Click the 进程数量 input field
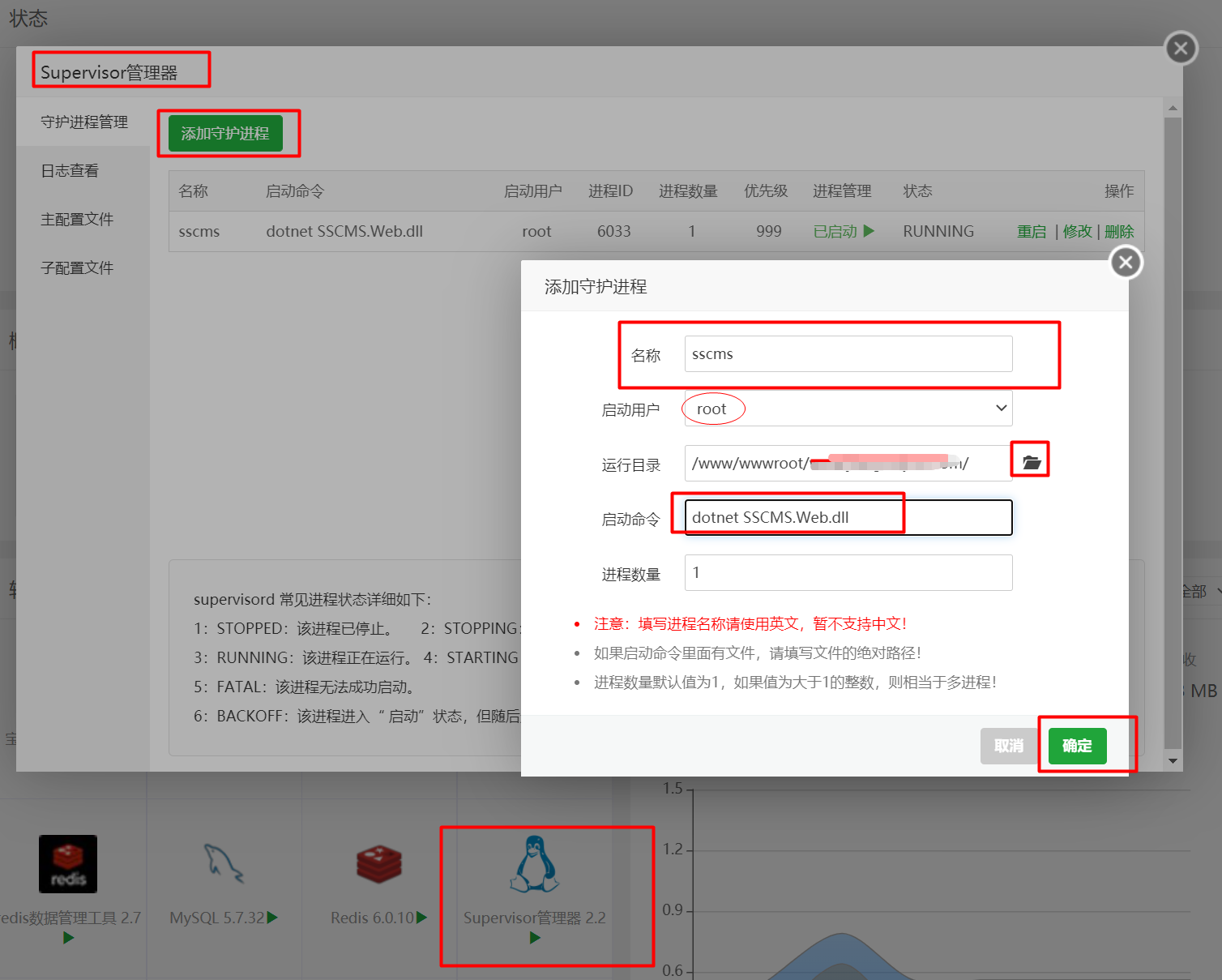1222x980 pixels. [x=848, y=572]
